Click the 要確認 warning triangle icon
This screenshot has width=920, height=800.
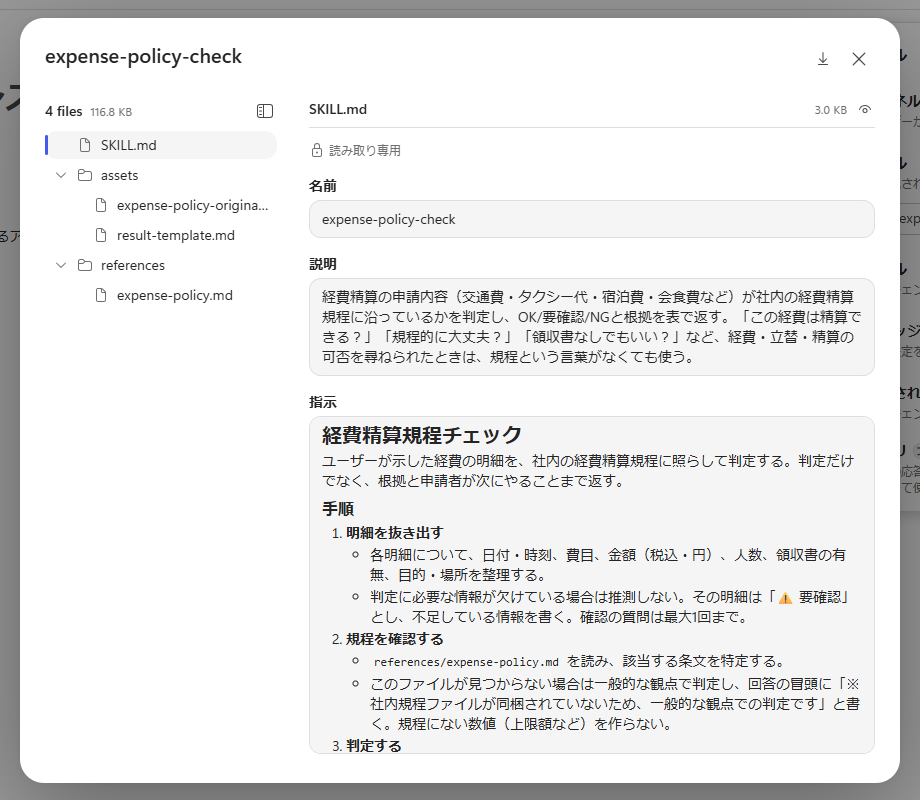click(785, 598)
